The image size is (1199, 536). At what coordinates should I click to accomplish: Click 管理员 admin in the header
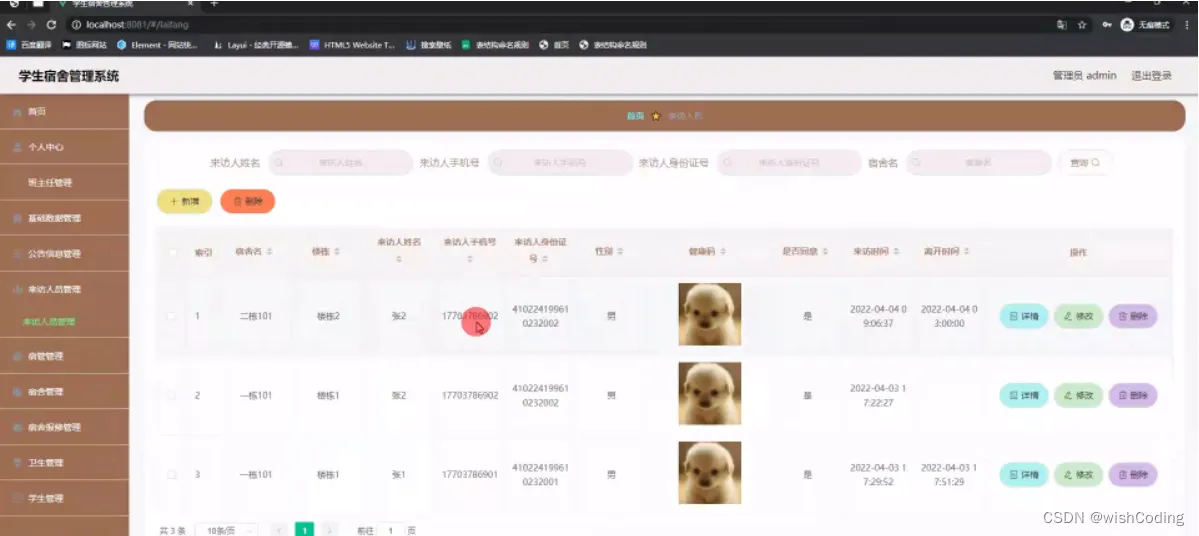tap(1084, 76)
